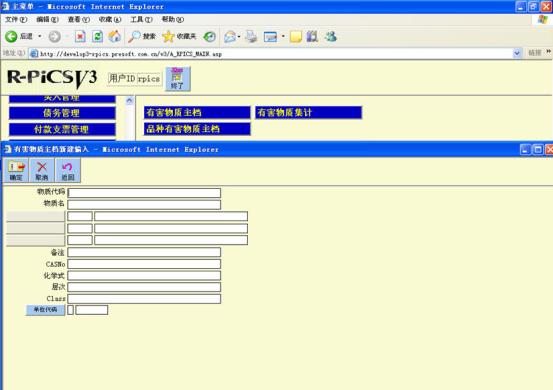Open 有害物质集计 button
Viewport: 553px width, 390px height.
309,112
